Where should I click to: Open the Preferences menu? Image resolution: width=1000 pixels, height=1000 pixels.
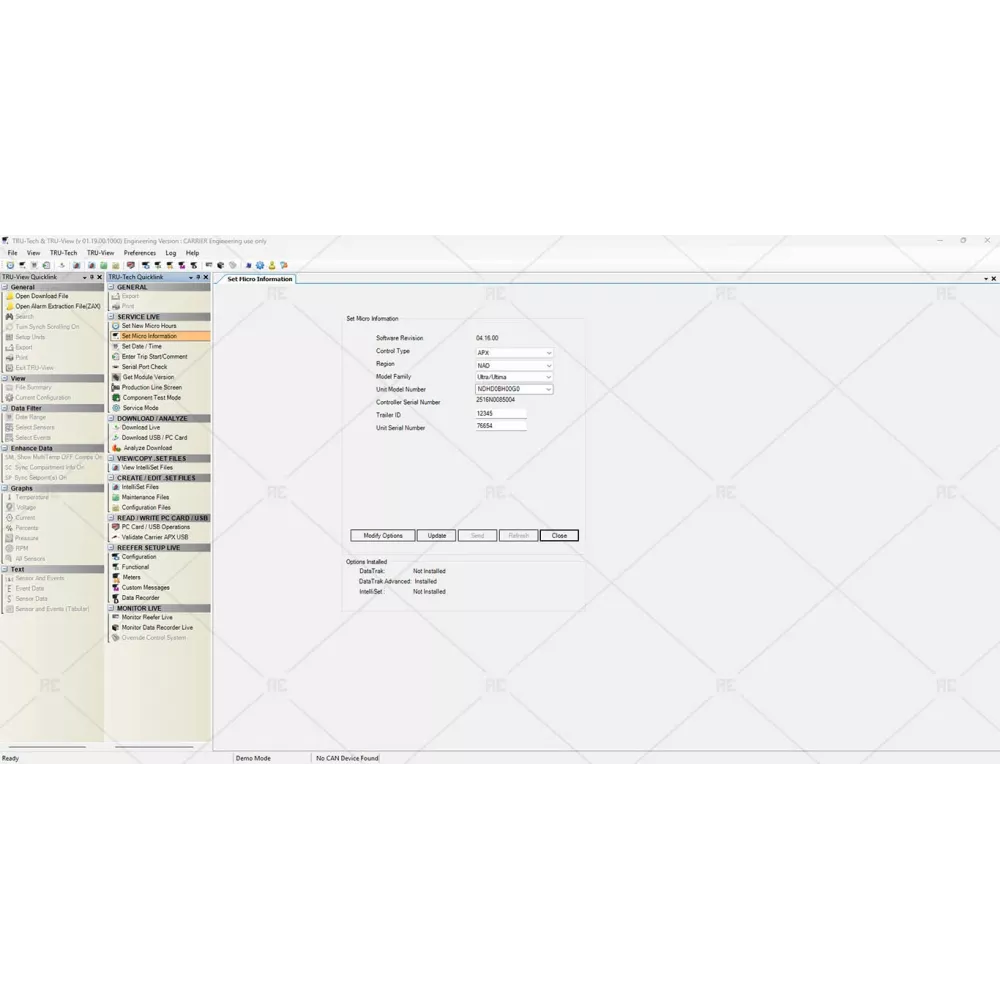click(x=140, y=253)
